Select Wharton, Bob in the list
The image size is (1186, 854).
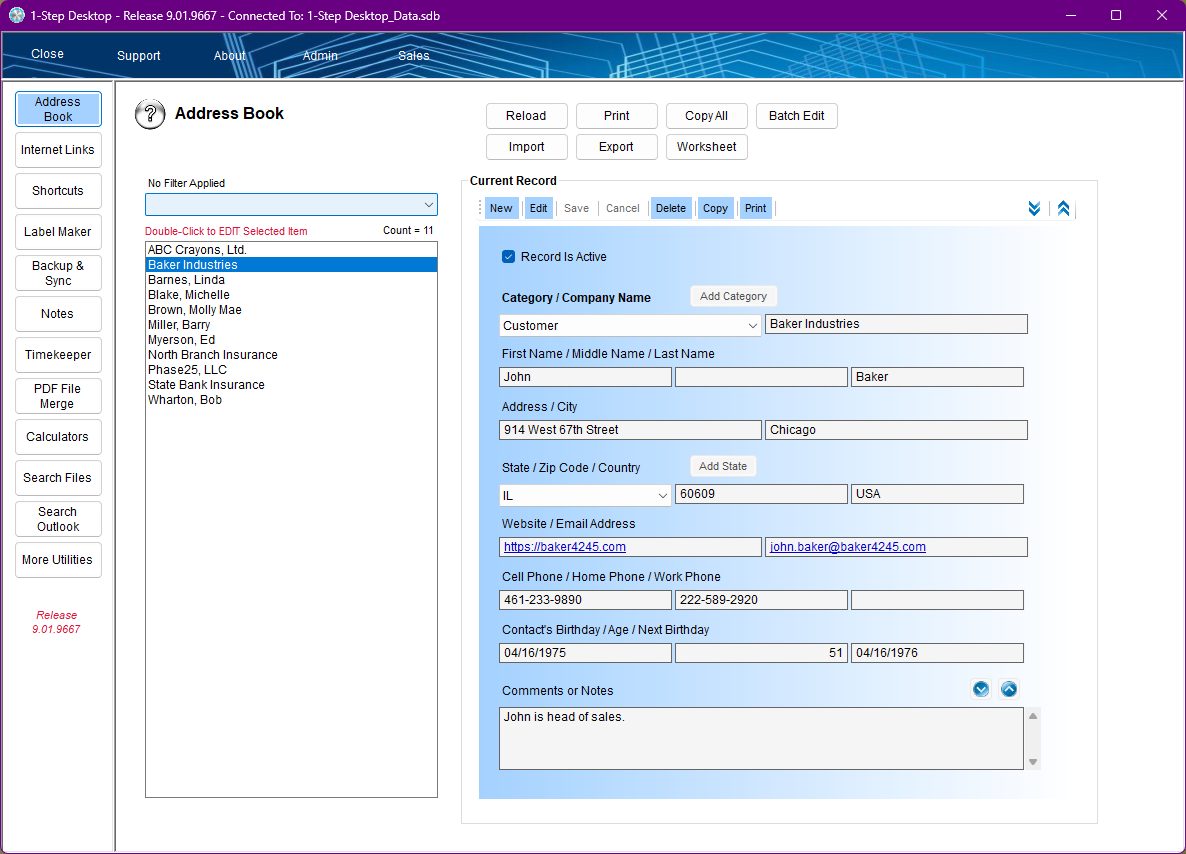[291, 400]
